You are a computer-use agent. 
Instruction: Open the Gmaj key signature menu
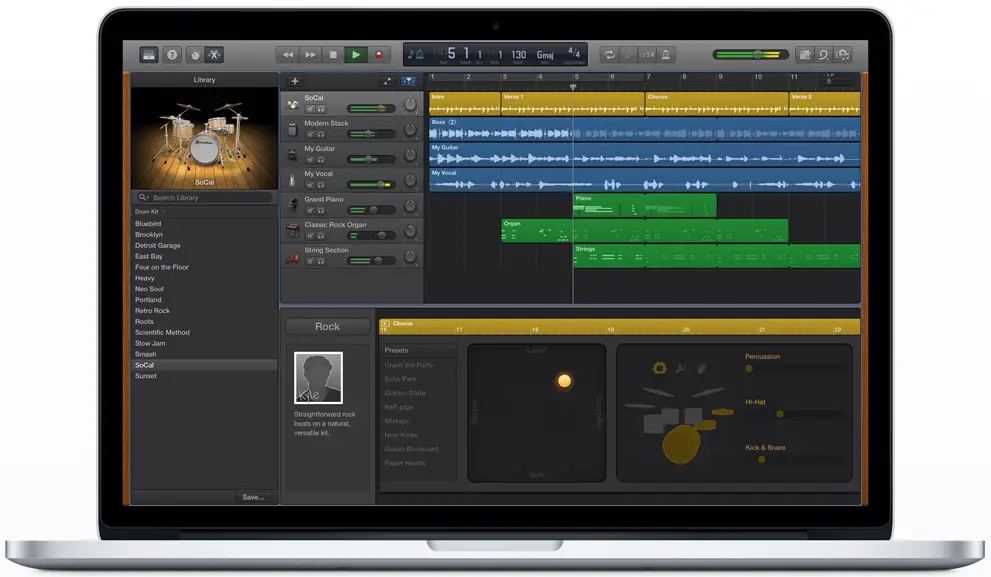tap(545, 55)
